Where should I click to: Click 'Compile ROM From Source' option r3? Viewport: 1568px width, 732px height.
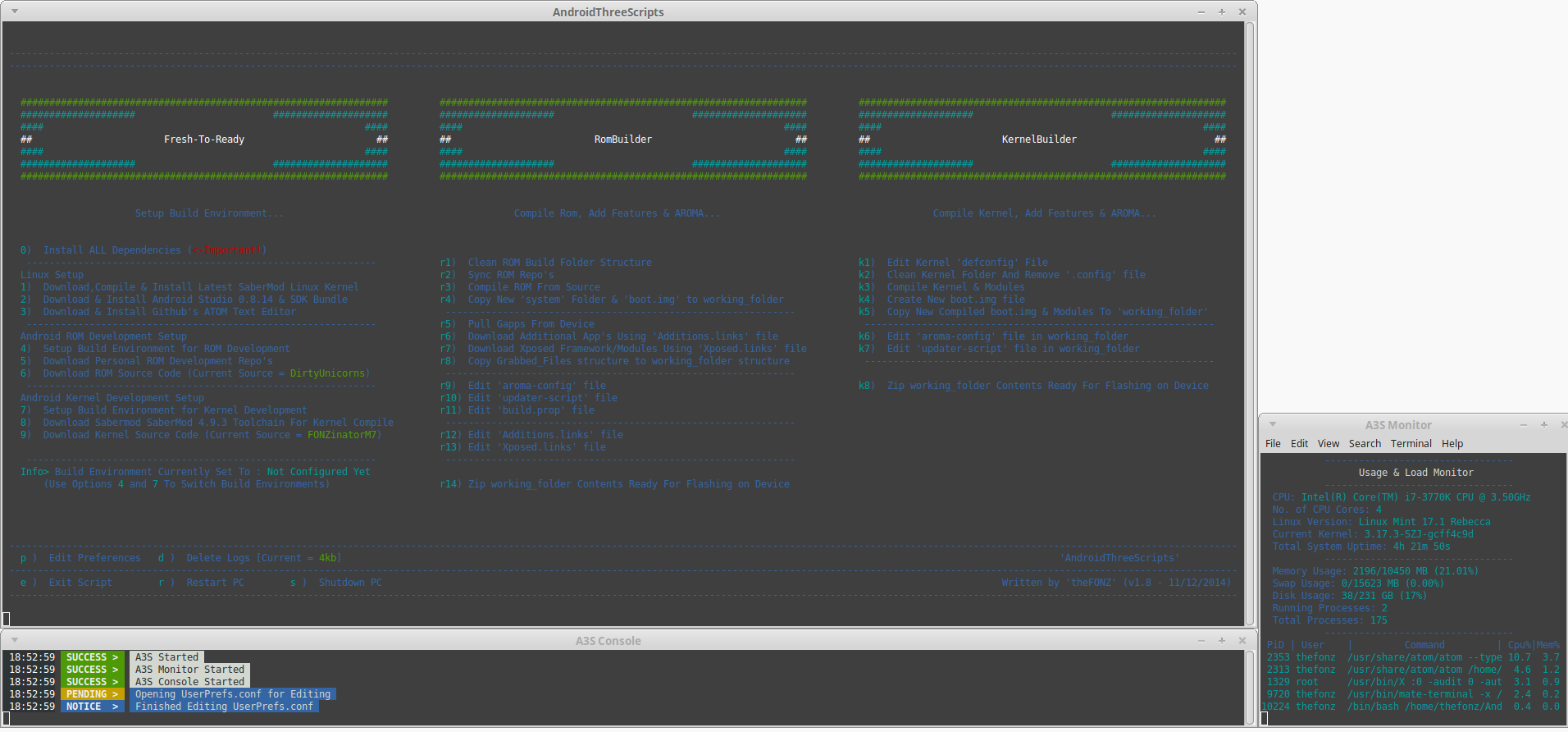pos(520,287)
